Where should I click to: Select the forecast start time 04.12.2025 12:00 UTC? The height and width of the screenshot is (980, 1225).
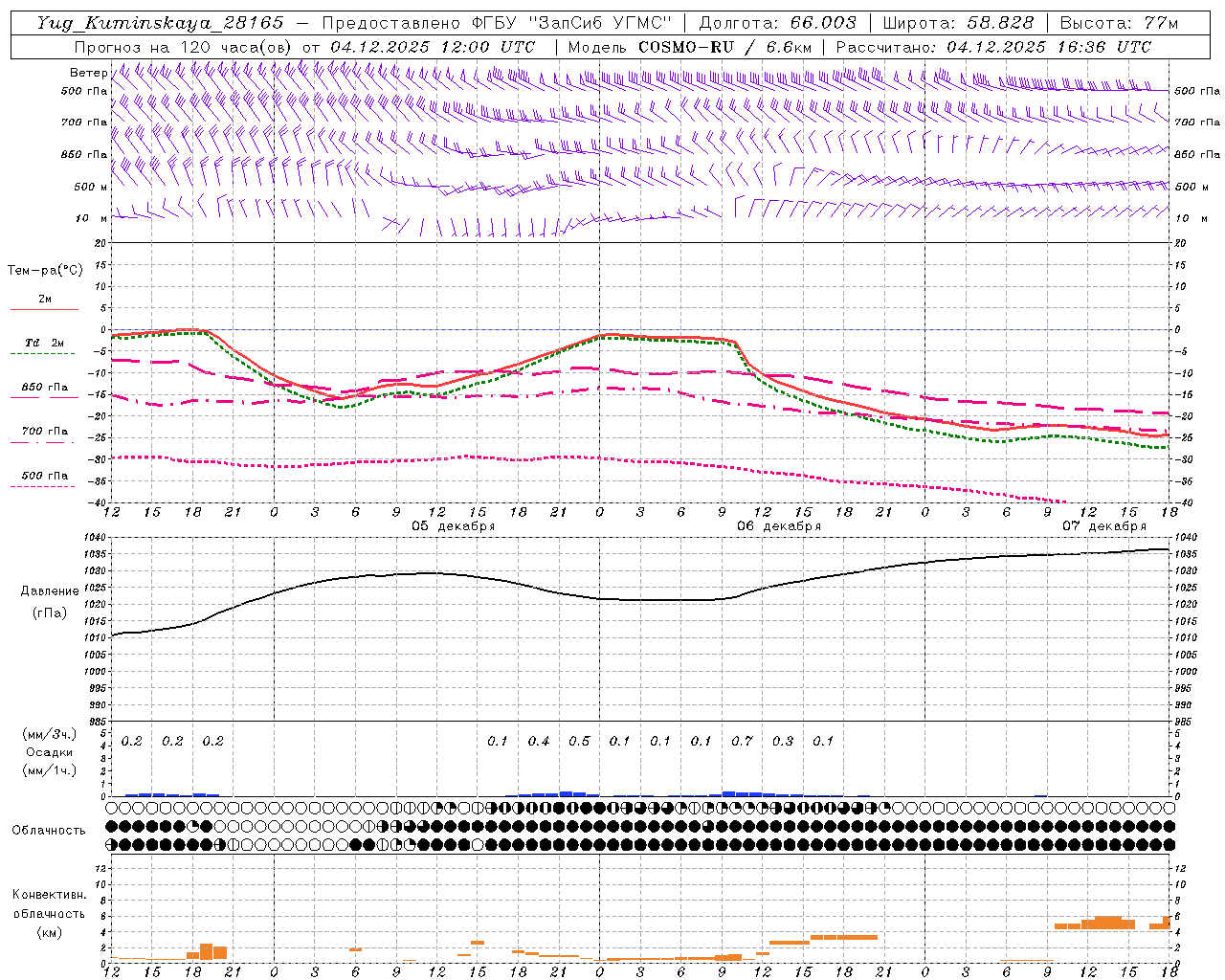coord(433,47)
